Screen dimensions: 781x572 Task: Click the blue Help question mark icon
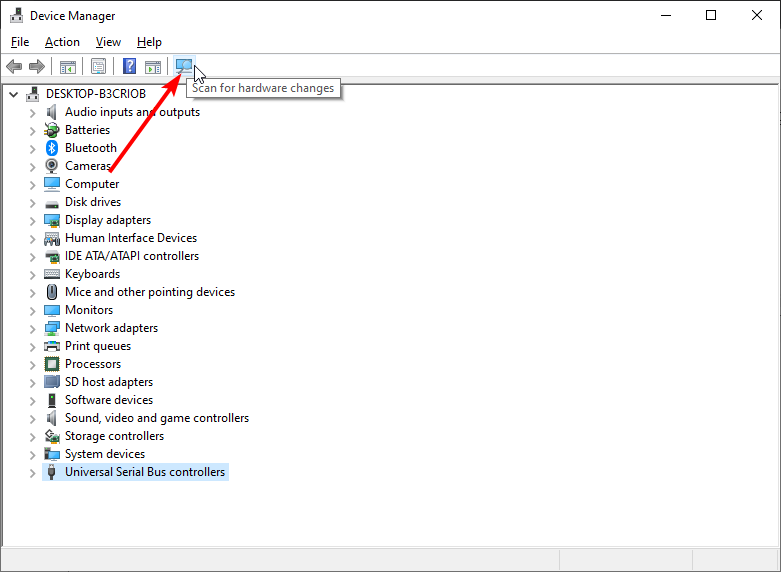130,66
